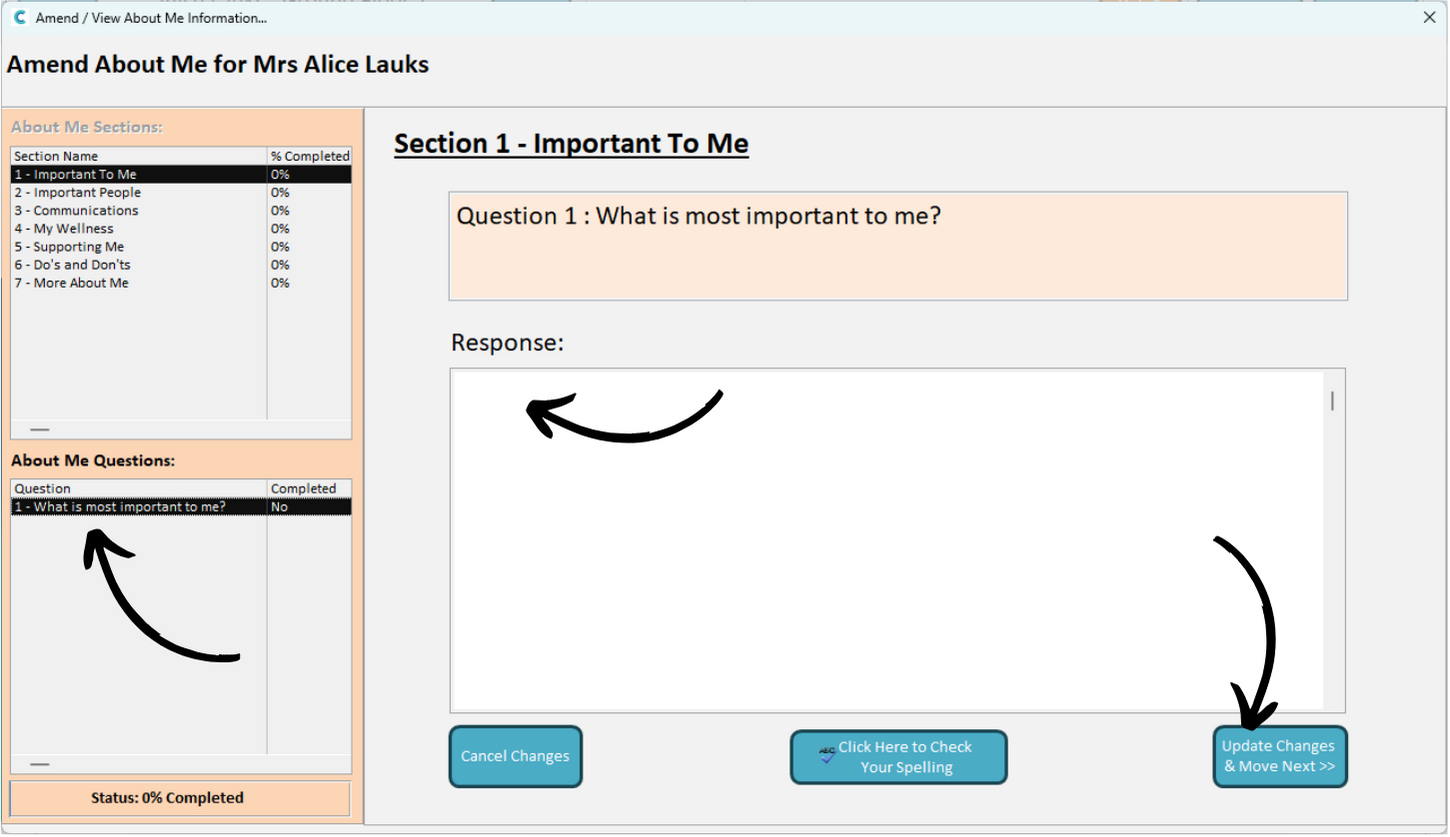This screenshot has width=1450, height=837.
Task: Open the 3 - Communications section
Action: pos(181,210)
